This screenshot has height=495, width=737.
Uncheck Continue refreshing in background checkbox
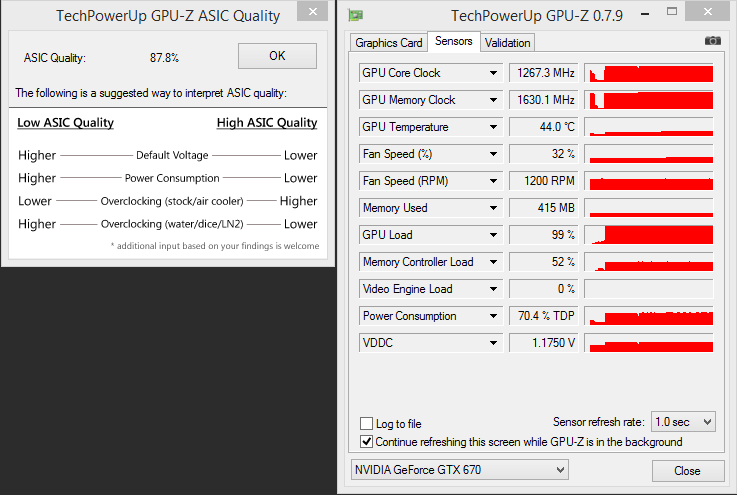366,441
